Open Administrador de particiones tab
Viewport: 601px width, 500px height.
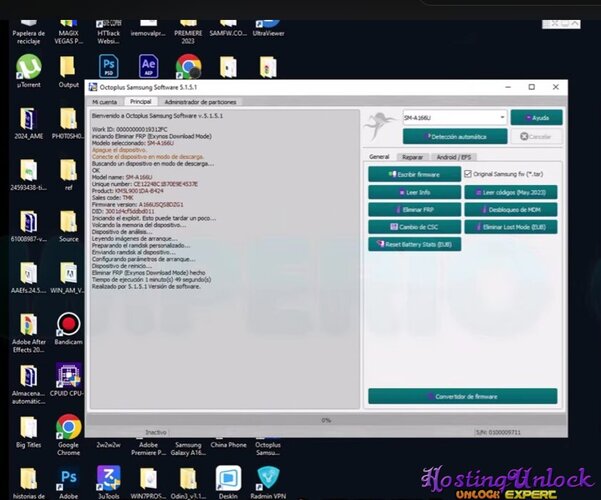[x=200, y=102]
